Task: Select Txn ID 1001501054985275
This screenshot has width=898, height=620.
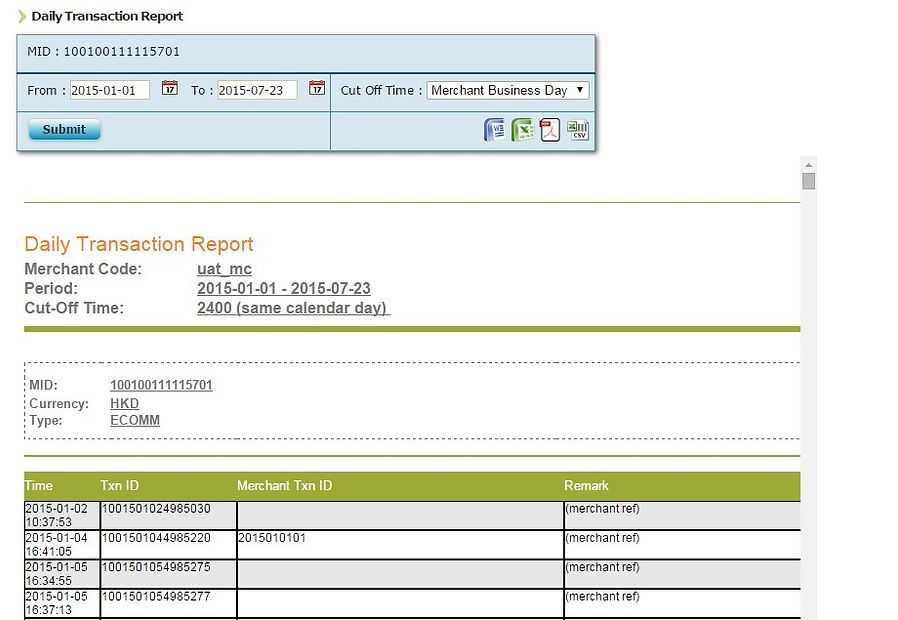Action: (156, 567)
